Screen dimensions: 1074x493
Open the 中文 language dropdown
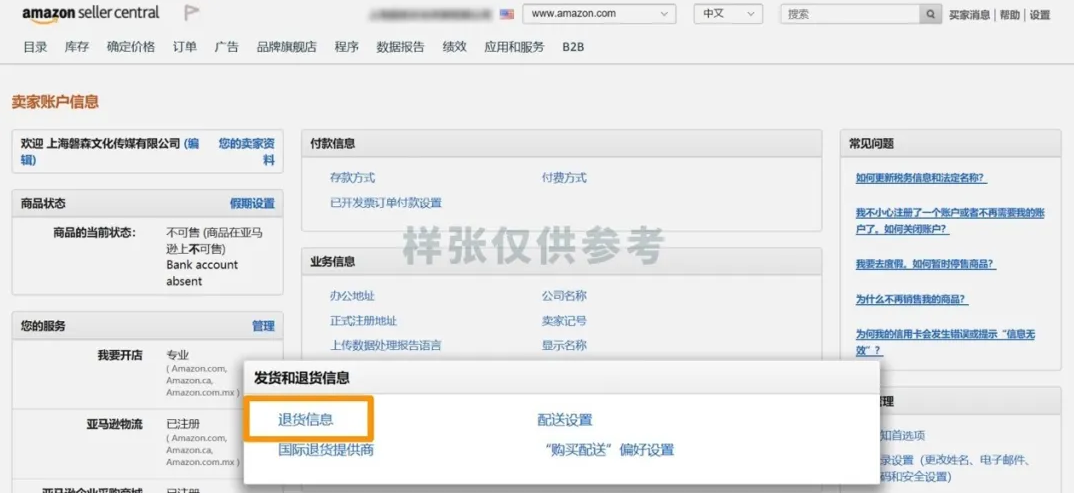point(727,14)
